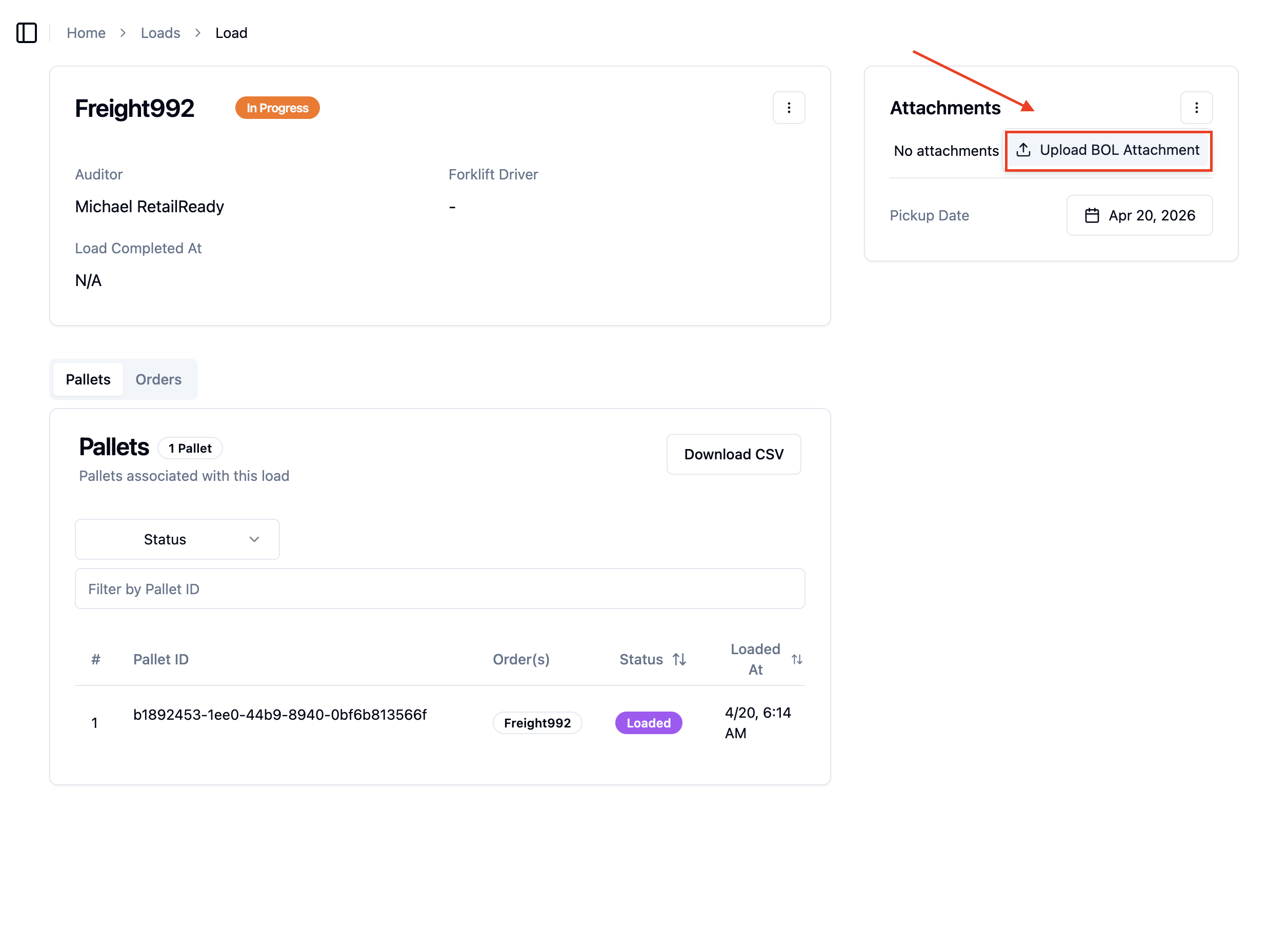Click the In Progress status badge
The height and width of the screenshot is (932, 1288).
277,108
